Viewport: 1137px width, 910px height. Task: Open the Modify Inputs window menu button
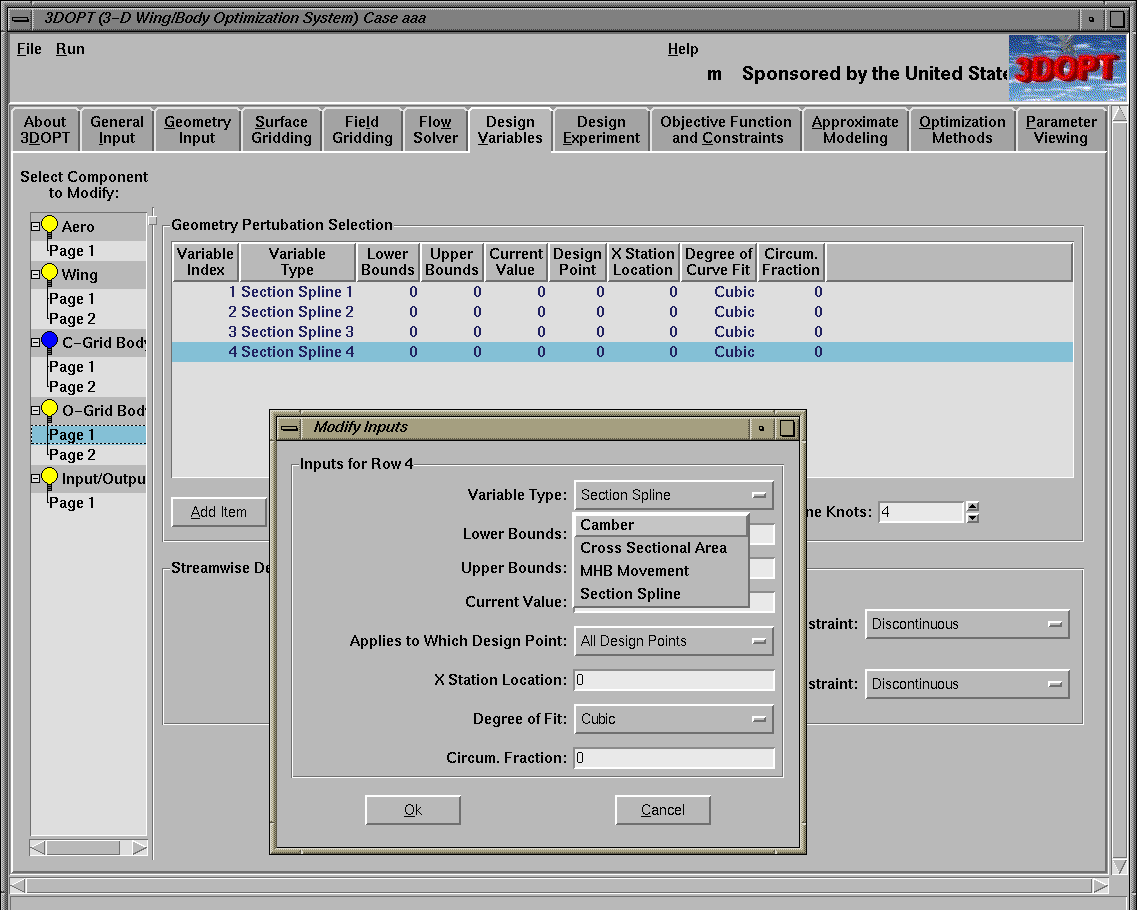tap(290, 429)
